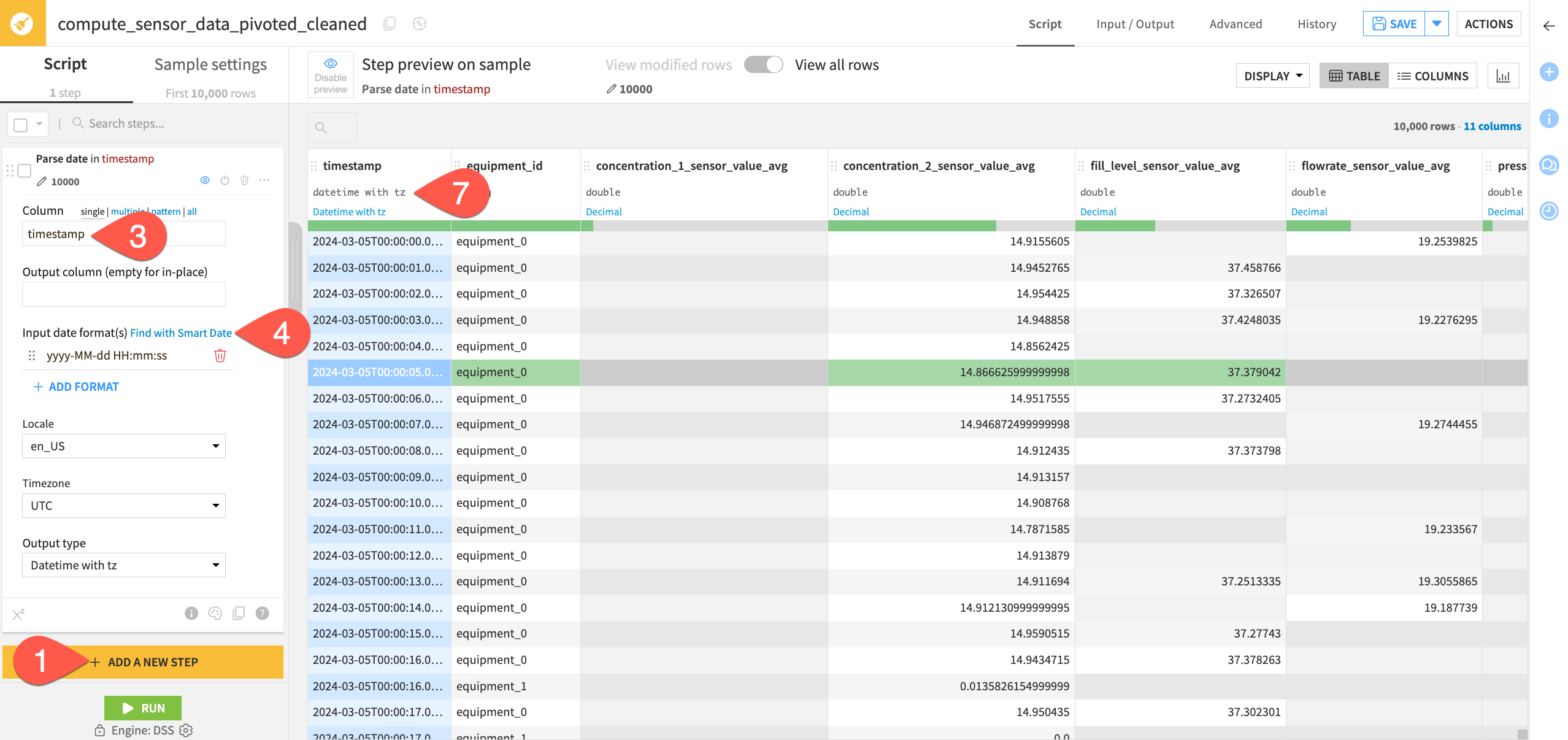The width and height of the screenshot is (1568, 740).
Task: Tick the select all steps checkbox
Action: point(21,125)
